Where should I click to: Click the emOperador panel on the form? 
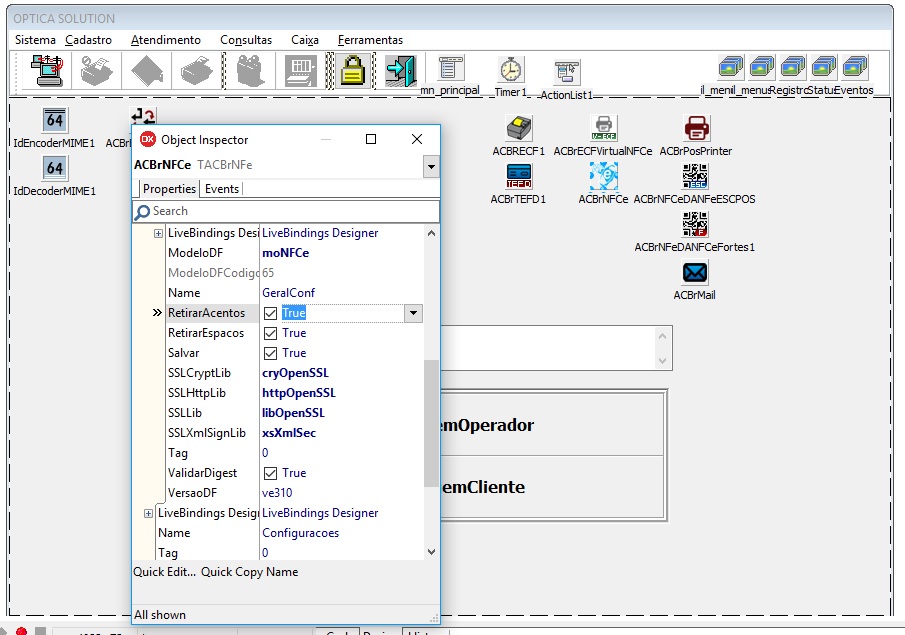[x=553, y=425]
